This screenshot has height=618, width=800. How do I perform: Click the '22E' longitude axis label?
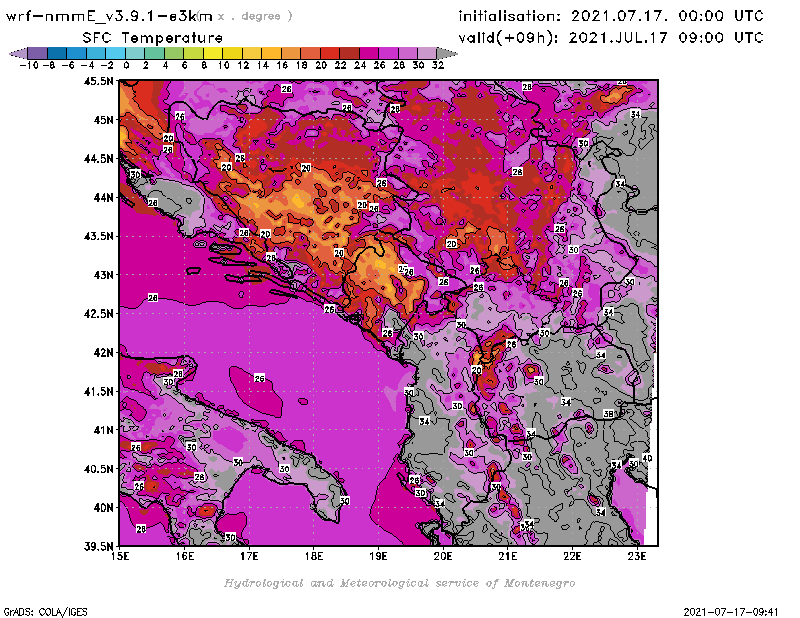coord(572,557)
